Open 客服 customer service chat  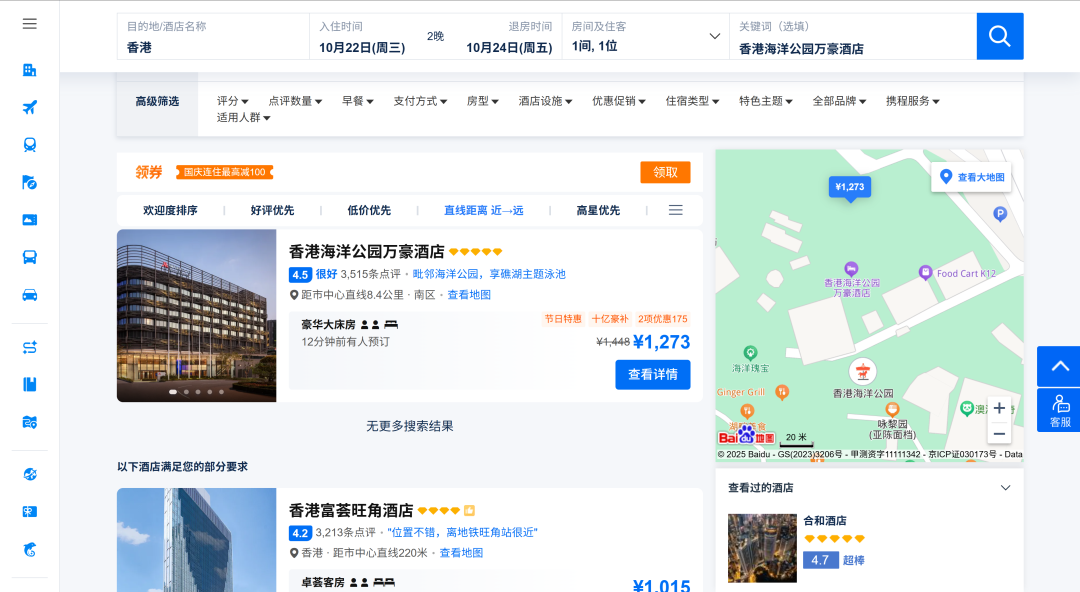(x=1059, y=410)
